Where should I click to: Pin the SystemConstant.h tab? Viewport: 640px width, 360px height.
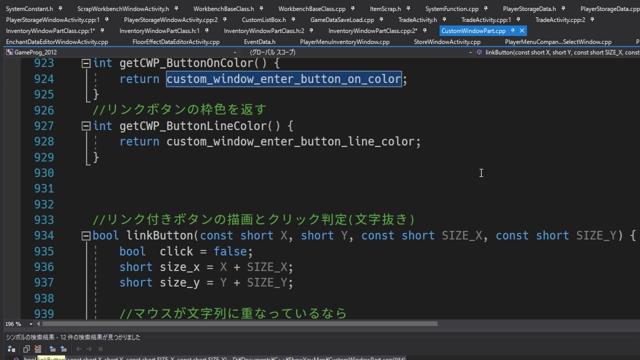(x=60, y=8)
